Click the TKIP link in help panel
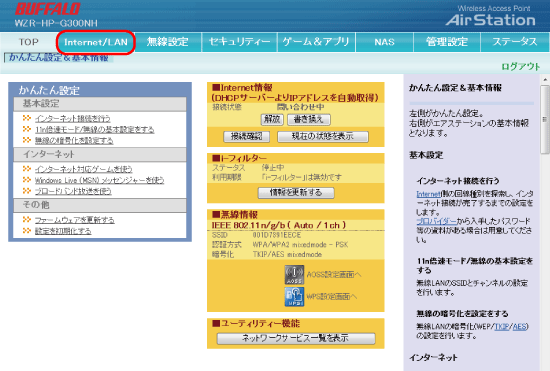The width and height of the screenshot is (550, 371). (x=502, y=327)
